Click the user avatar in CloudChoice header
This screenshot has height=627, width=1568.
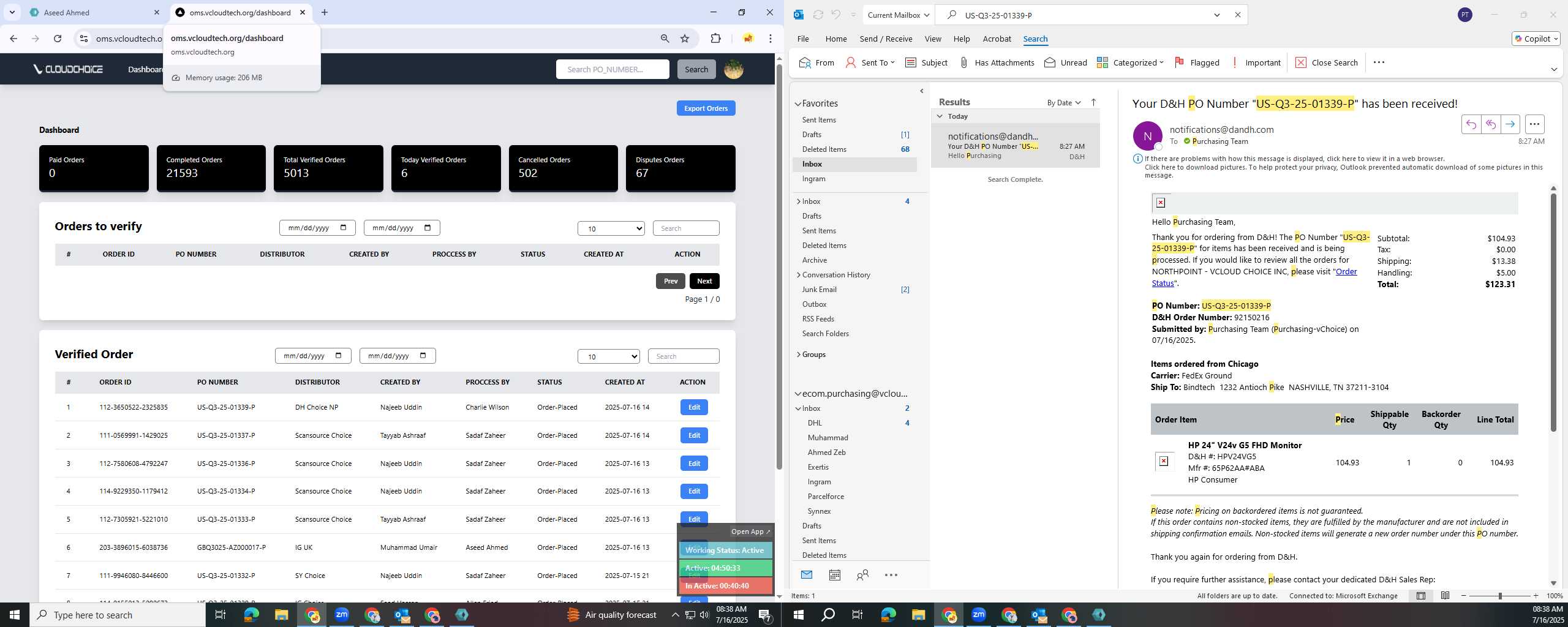coord(733,69)
